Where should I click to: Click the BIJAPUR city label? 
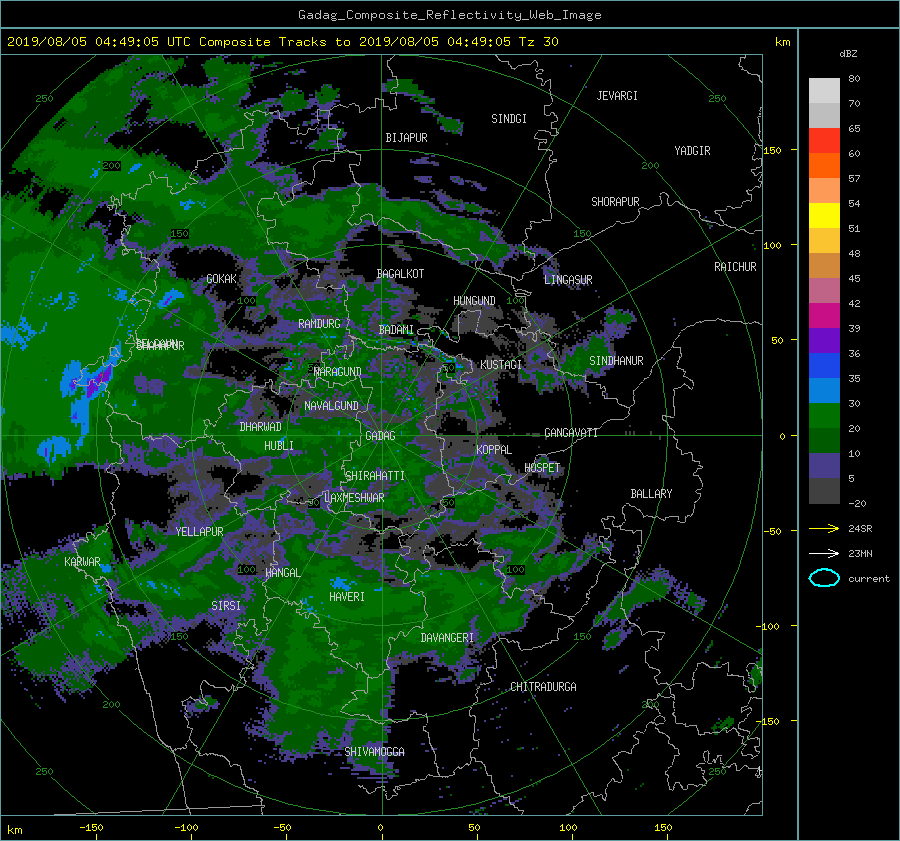pyautogui.click(x=406, y=138)
